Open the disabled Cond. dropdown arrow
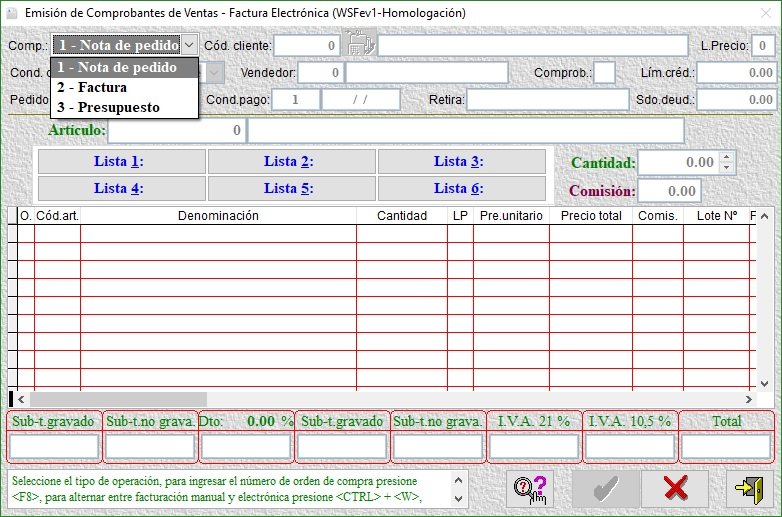 [214, 73]
